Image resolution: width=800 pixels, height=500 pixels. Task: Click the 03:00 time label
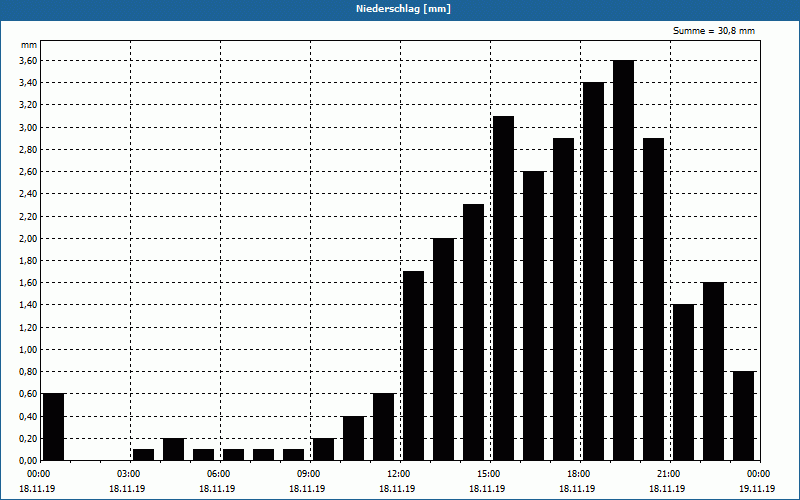tap(130, 474)
